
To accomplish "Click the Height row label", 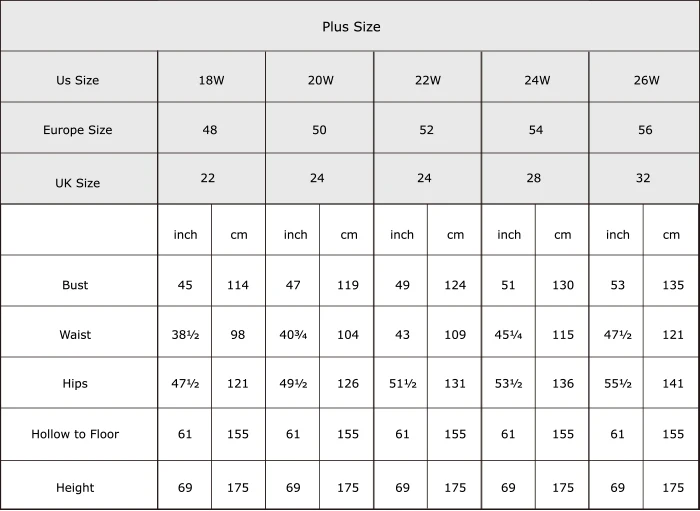I will pos(75,488).
